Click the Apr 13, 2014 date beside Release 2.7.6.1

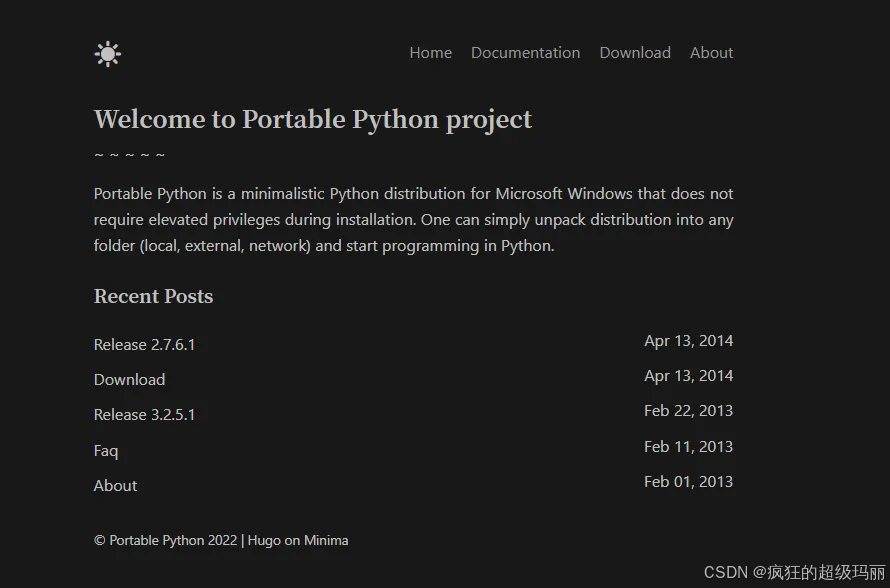[x=688, y=341]
